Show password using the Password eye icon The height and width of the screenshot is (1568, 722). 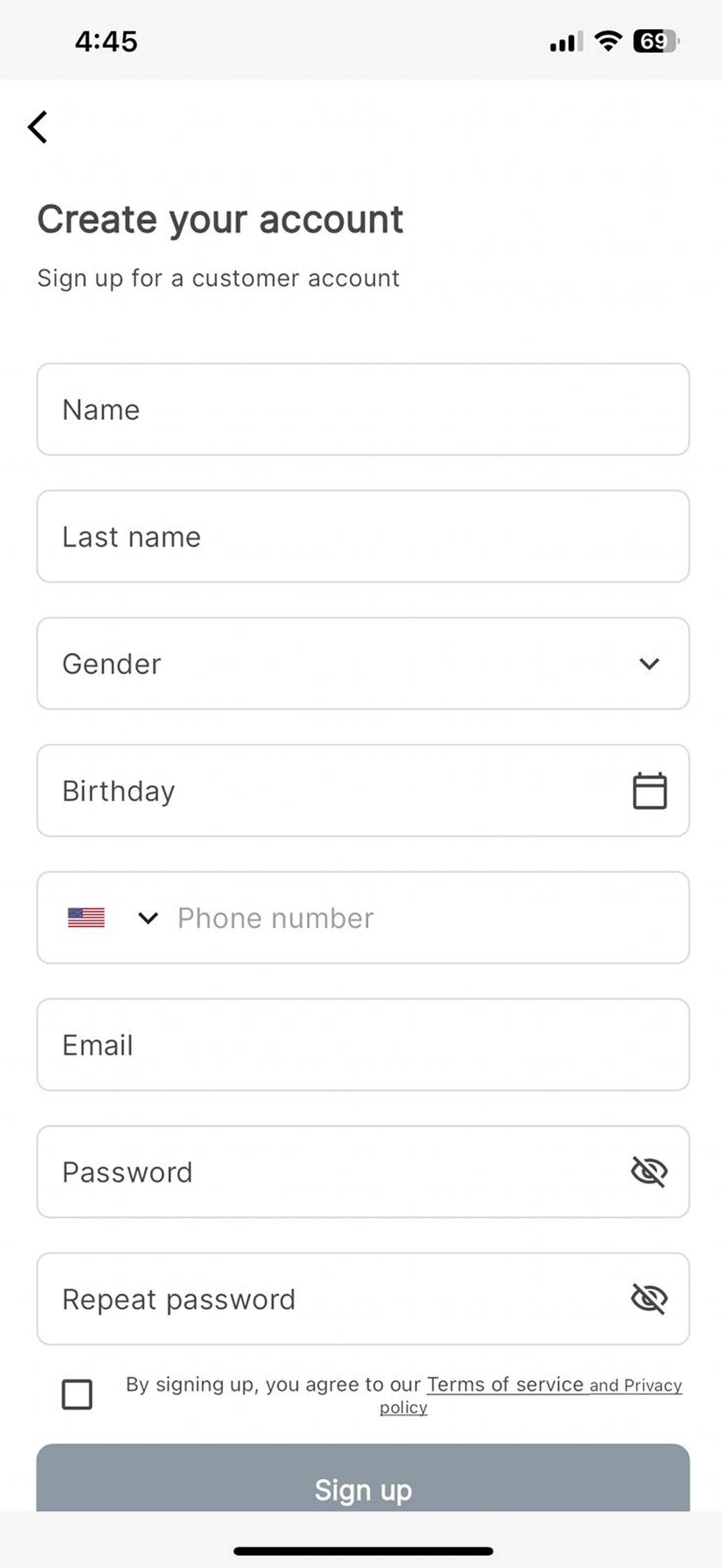pos(649,1172)
